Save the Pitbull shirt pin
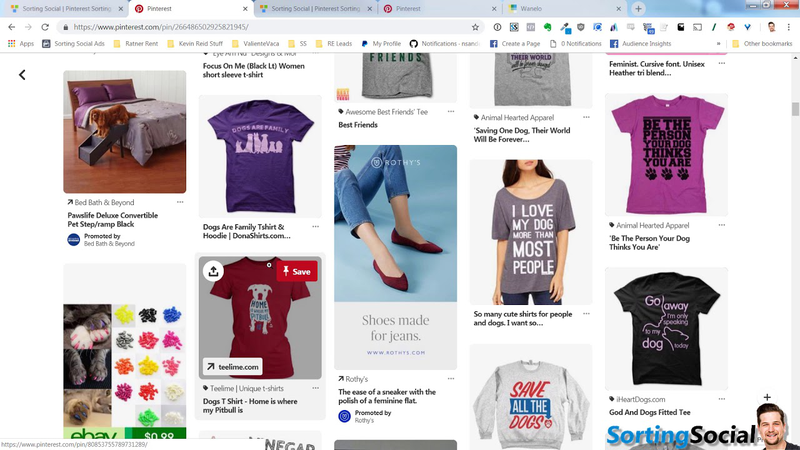The width and height of the screenshot is (800, 450). pos(296,271)
